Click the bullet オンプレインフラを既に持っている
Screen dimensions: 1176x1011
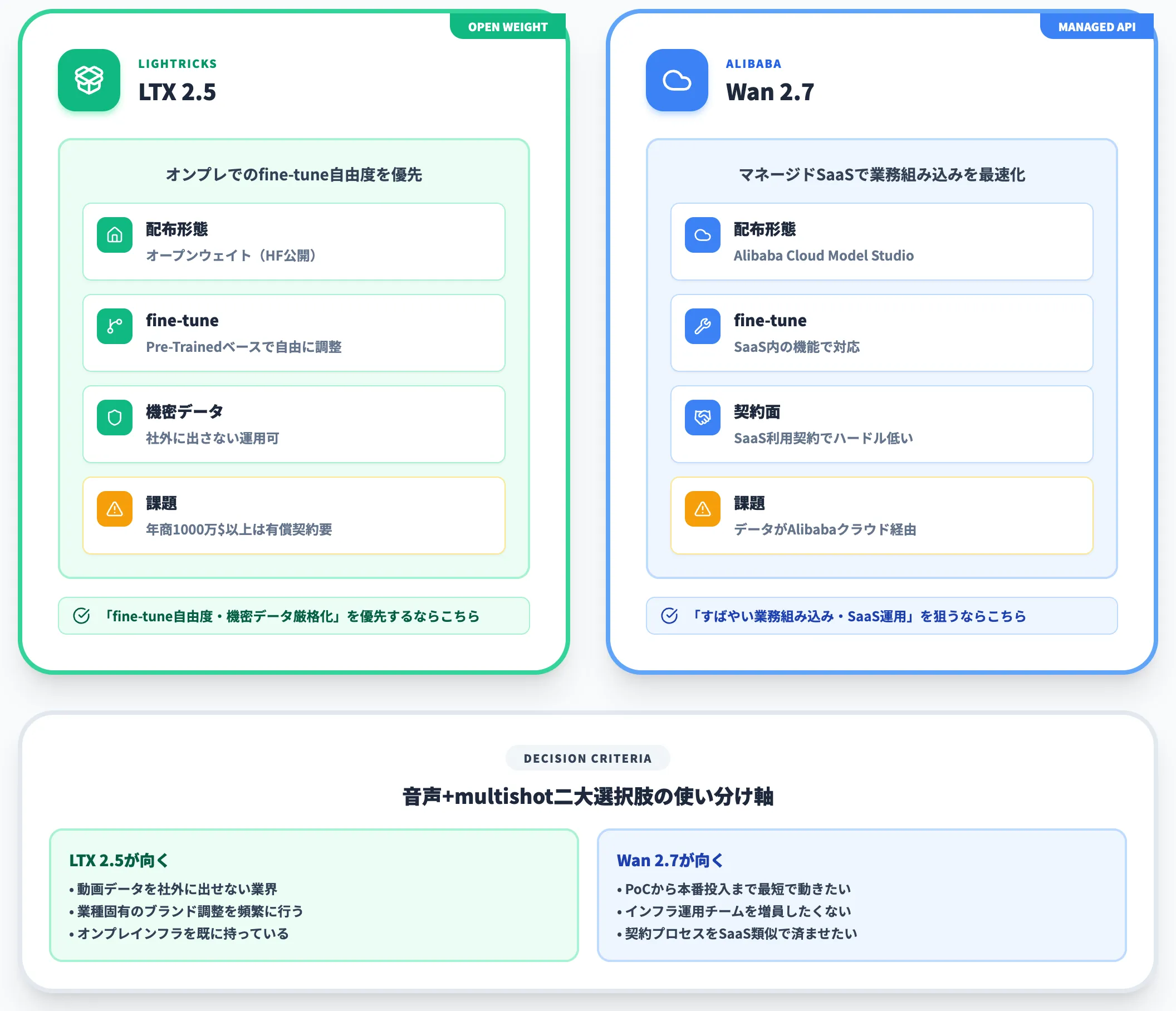pyautogui.click(x=179, y=933)
